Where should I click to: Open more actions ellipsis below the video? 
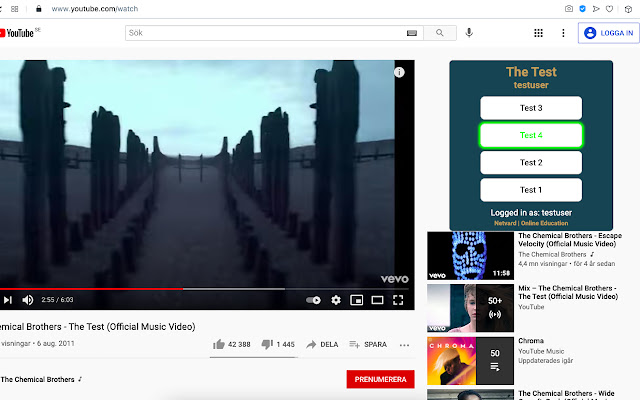404,345
